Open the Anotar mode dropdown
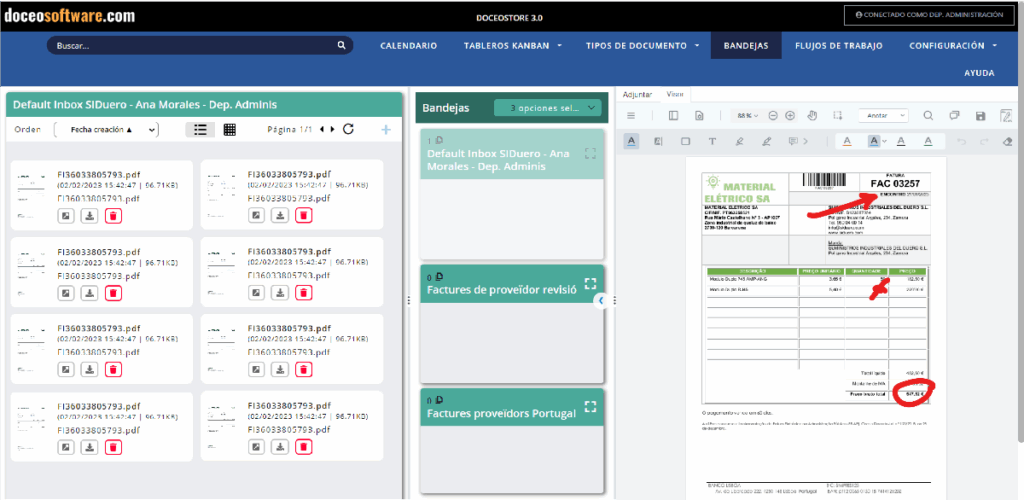This screenshot has height=500, width=1024. click(883, 116)
